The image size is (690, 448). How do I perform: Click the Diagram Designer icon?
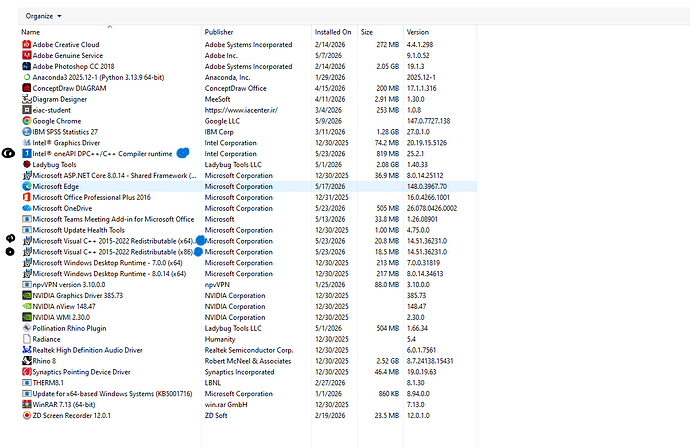coord(27,99)
